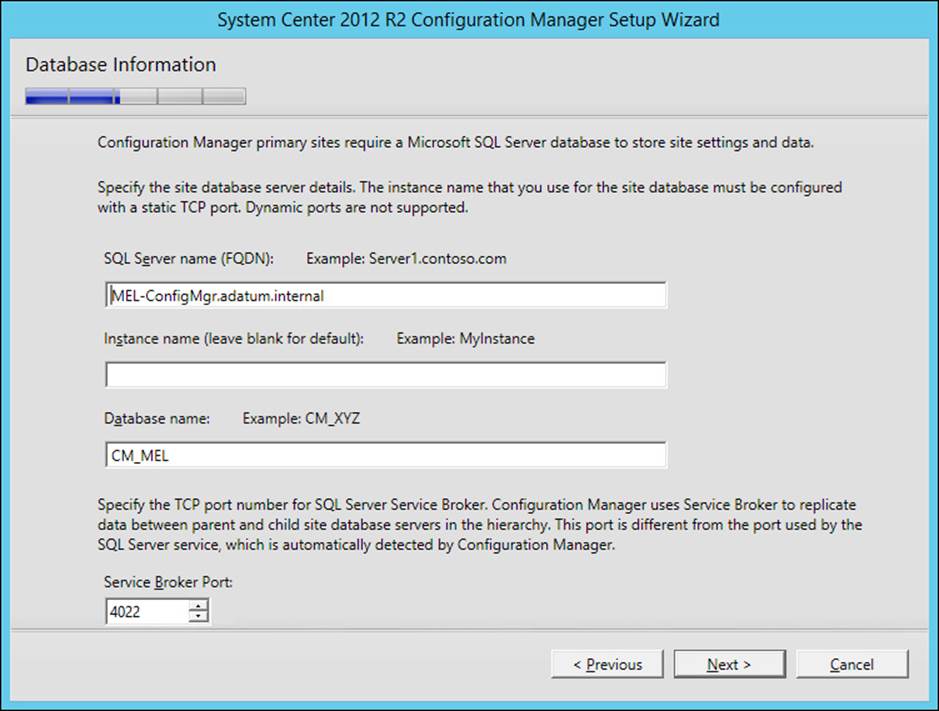Cancel the setup wizard

tap(852, 664)
